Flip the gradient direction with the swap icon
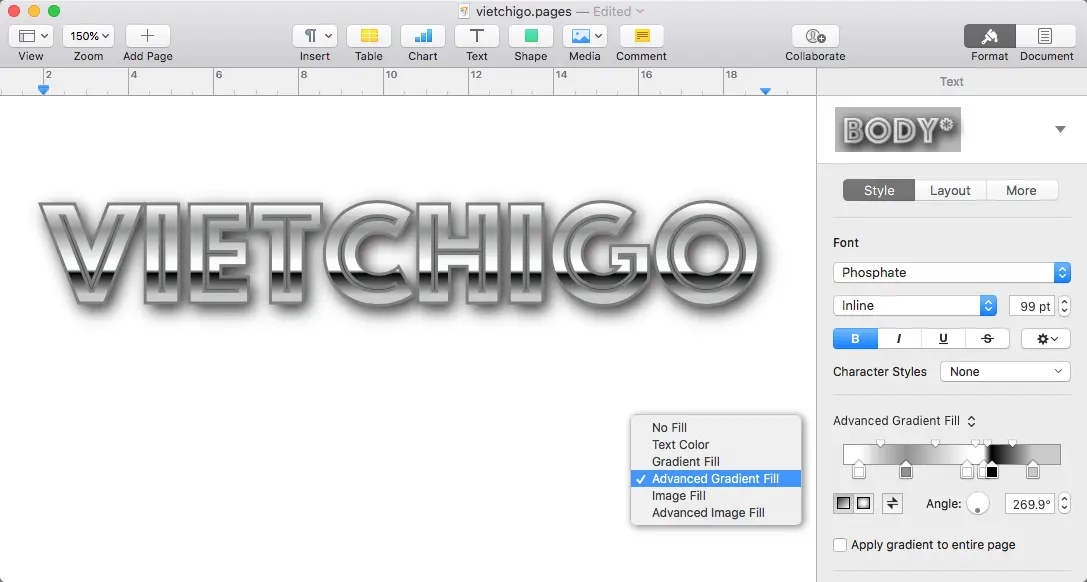The image size is (1087, 582). click(893, 503)
